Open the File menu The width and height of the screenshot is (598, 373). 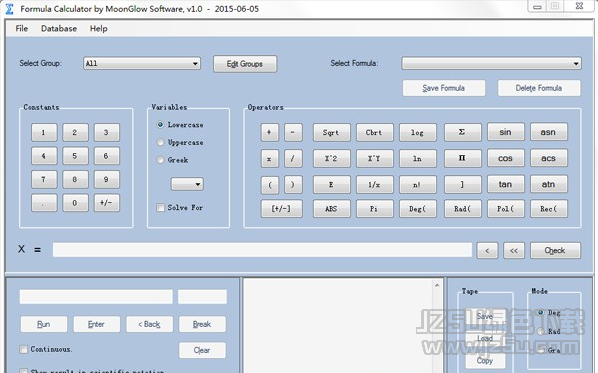click(x=22, y=29)
